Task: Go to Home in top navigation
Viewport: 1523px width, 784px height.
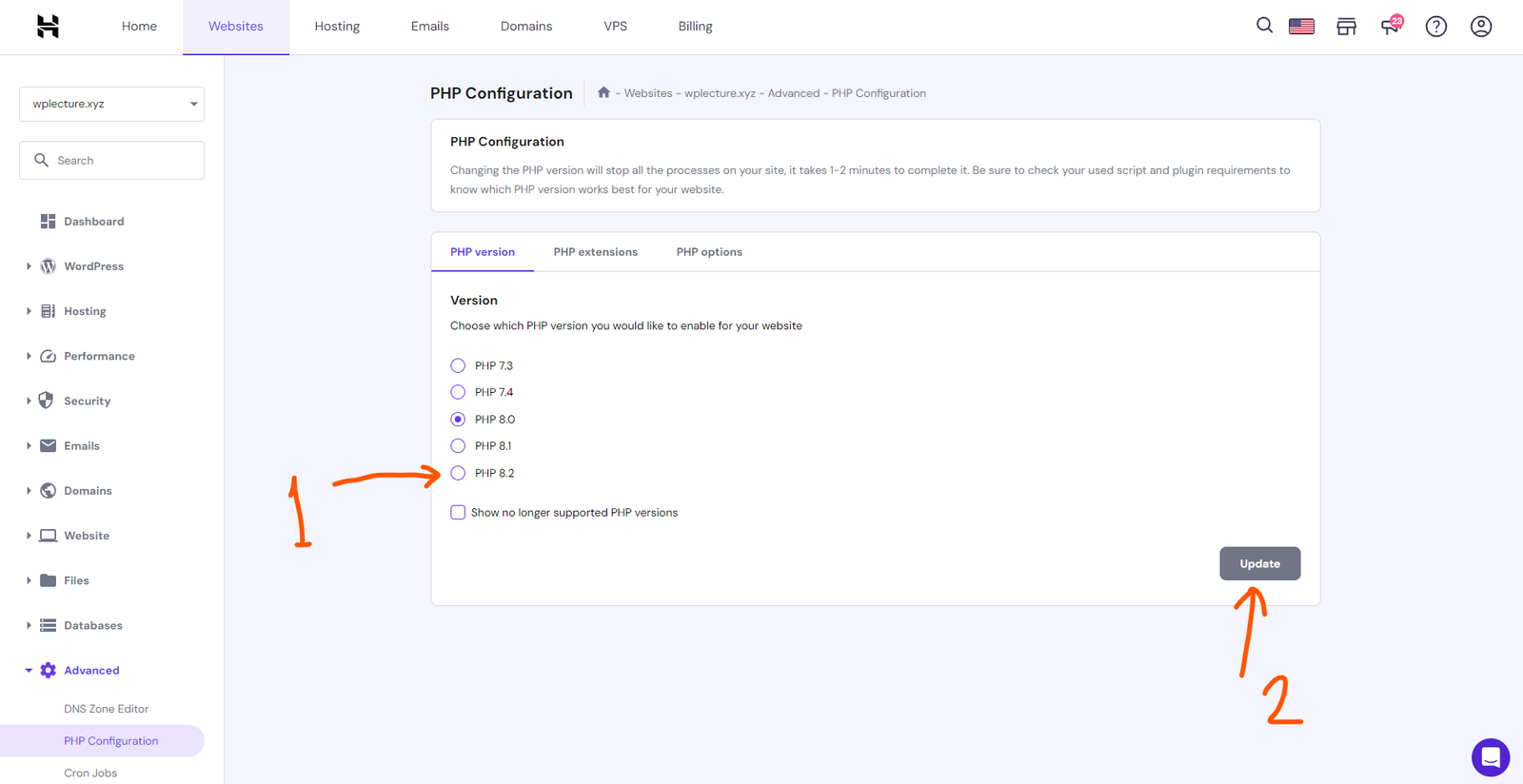Action: click(139, 27)
